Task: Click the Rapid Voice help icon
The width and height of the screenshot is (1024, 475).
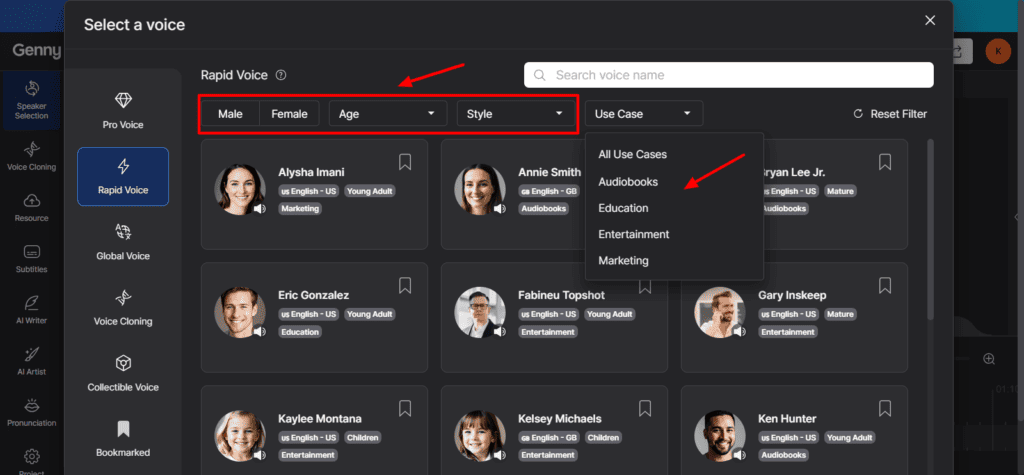Action: (x=281, y=75)
